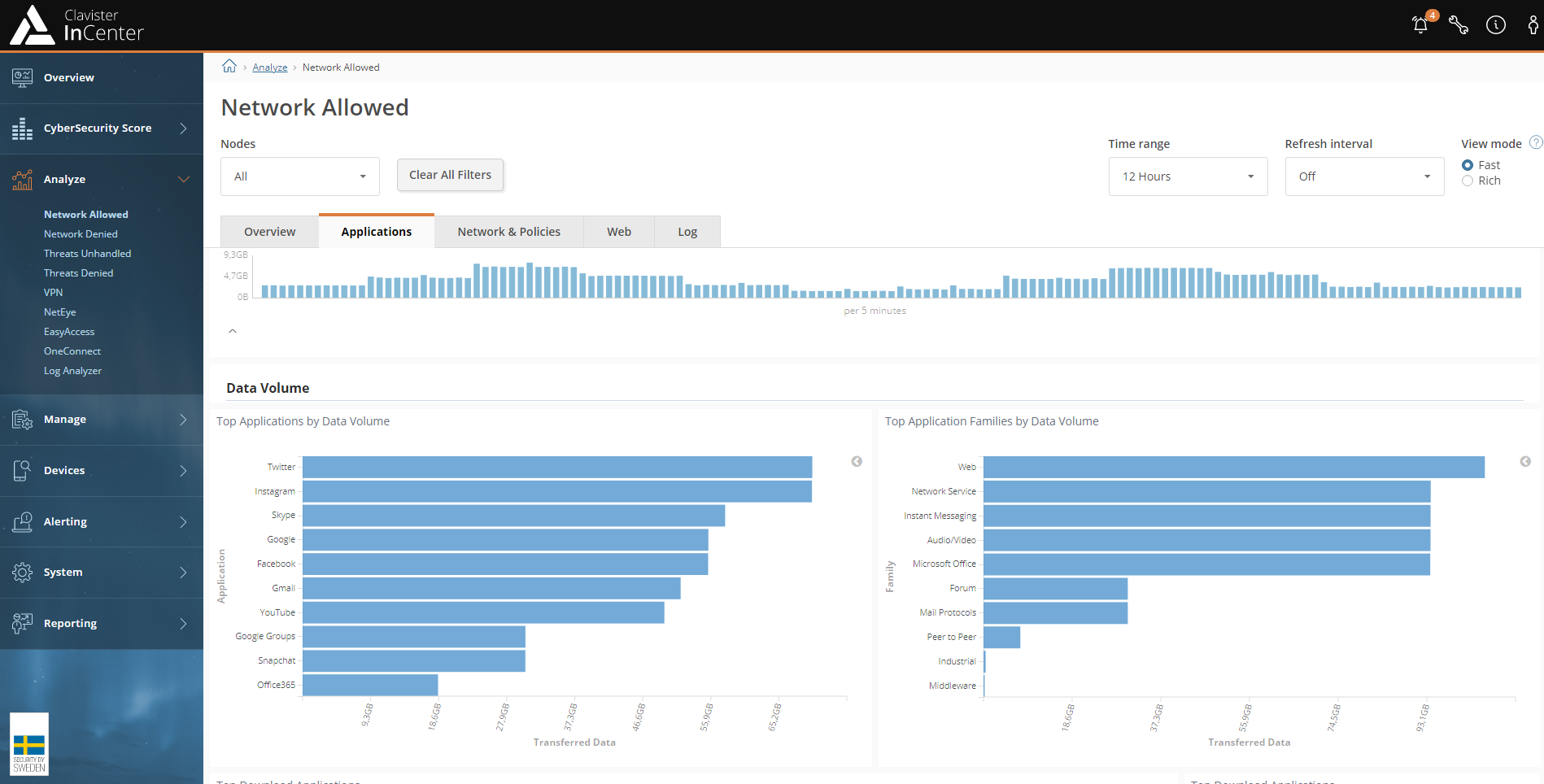The width and height of the screenshot is (1544, 784).
Task: Open Threats Denied in sidebar
Action: pos(78,273)
